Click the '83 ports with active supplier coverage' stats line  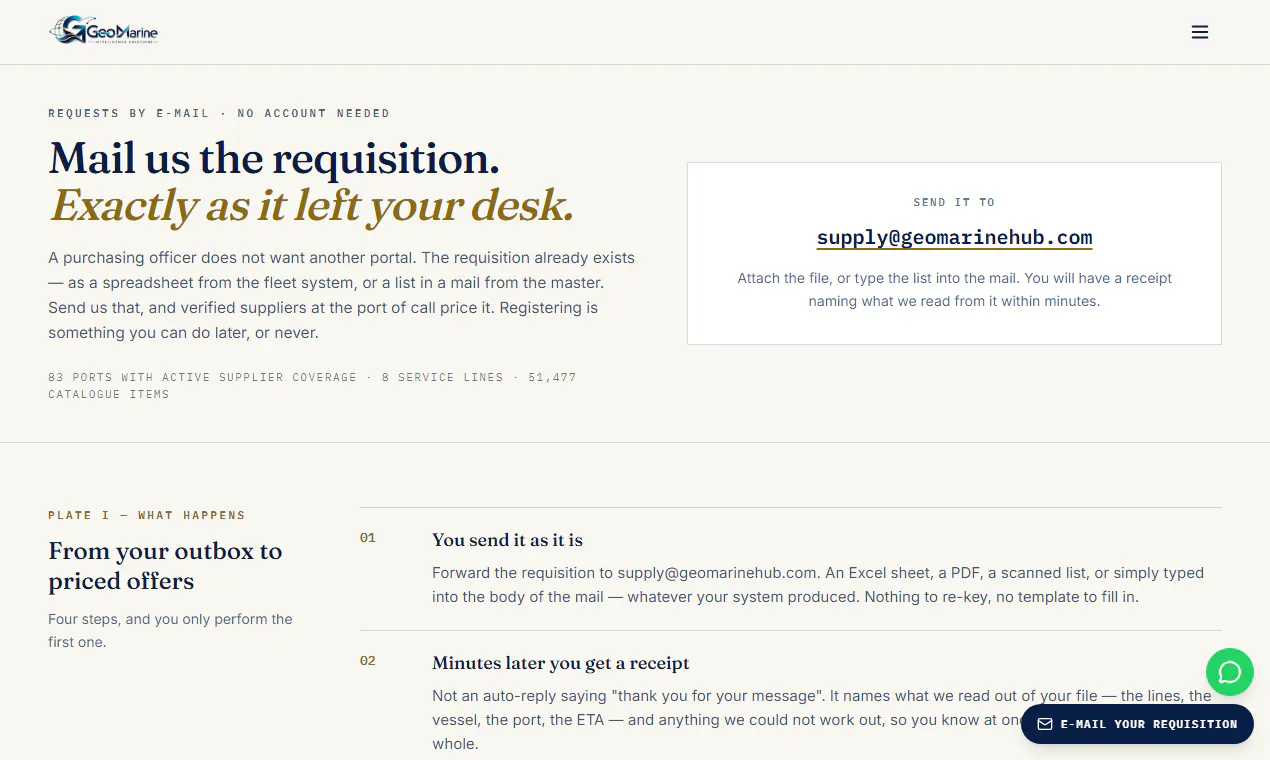click(x=312, y=385)
